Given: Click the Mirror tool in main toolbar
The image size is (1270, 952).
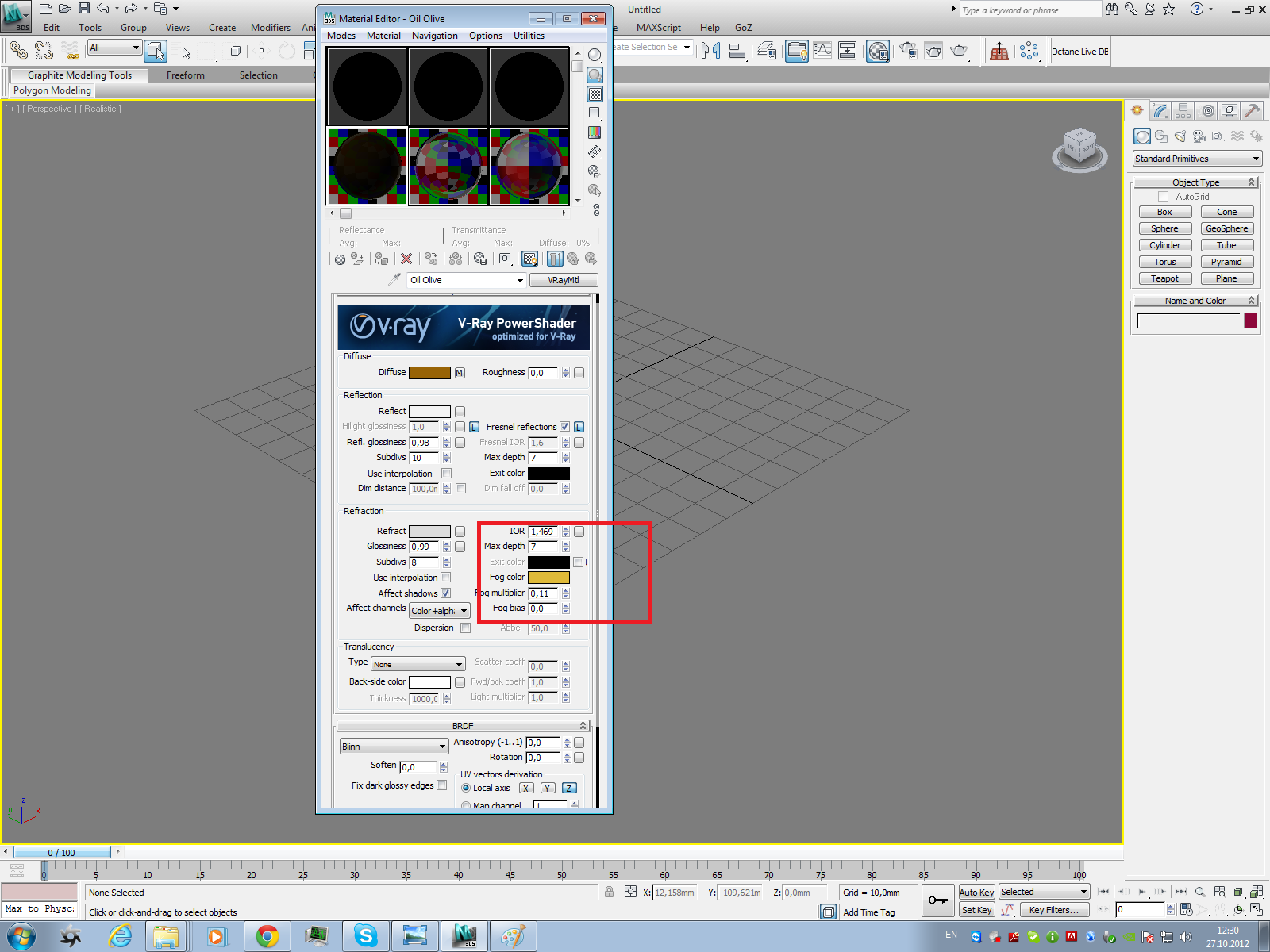Looking at the screenshot, I should pyautogui.click(x=710, y=52).
